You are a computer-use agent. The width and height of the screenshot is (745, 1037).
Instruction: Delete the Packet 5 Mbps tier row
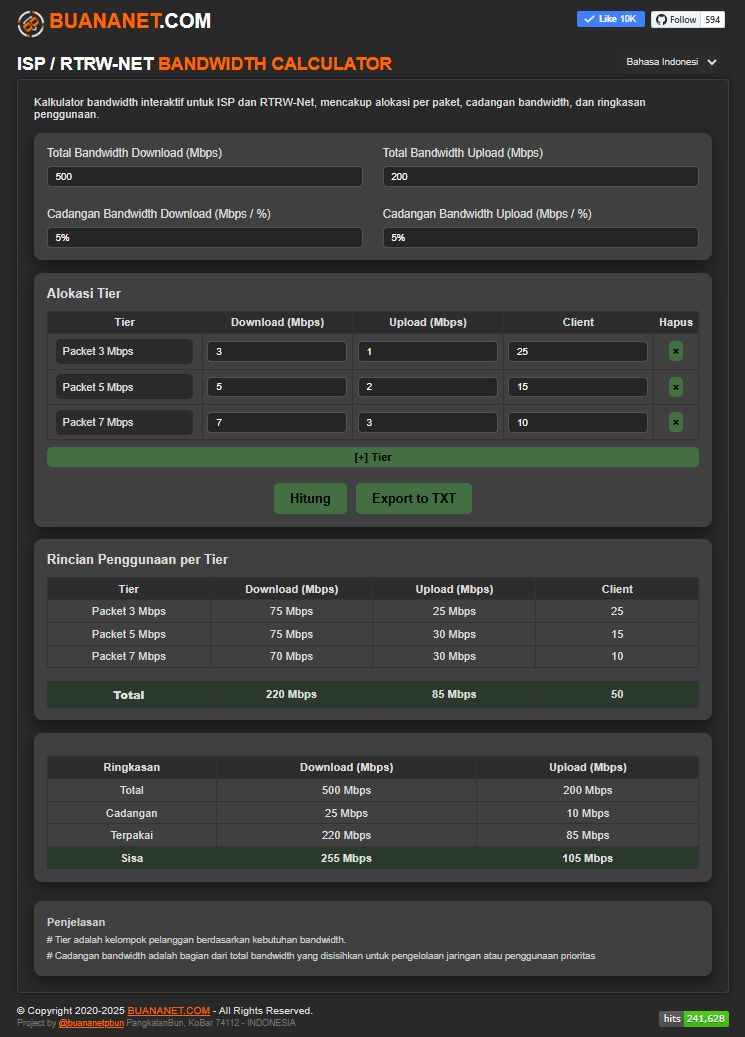click(676, 387)
